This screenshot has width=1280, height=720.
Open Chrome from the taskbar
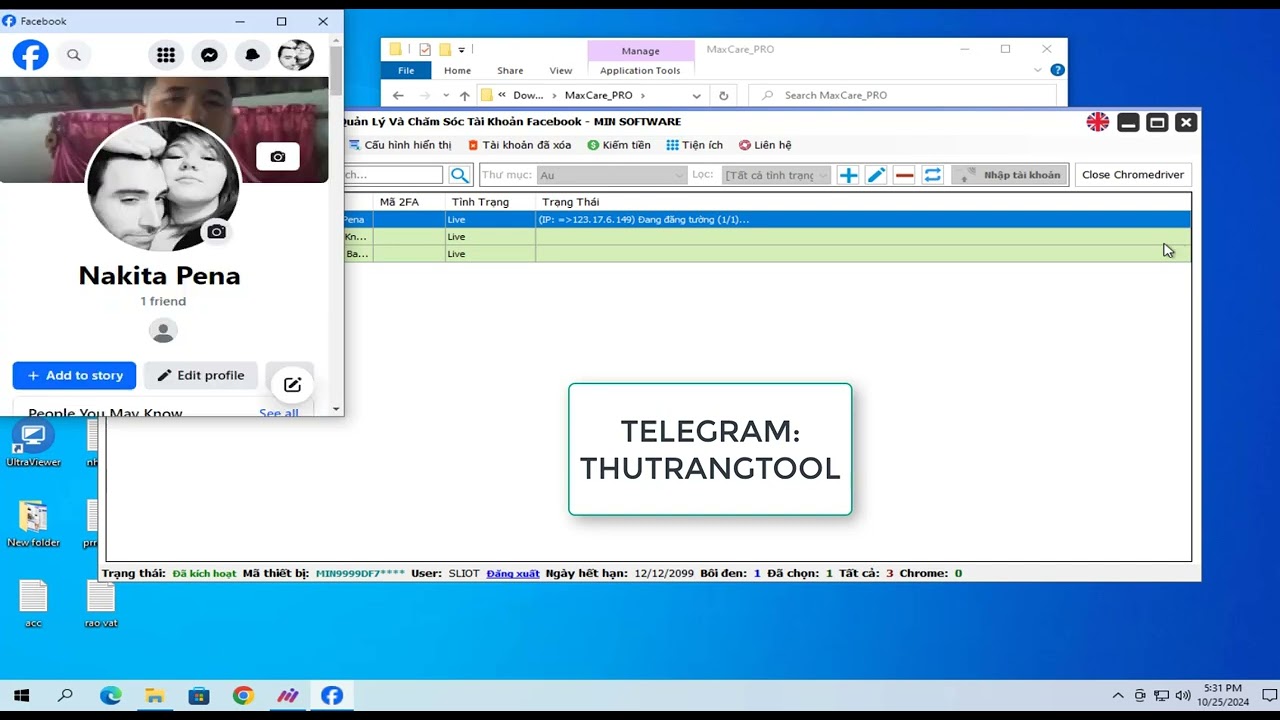click(x=243, y=696)
